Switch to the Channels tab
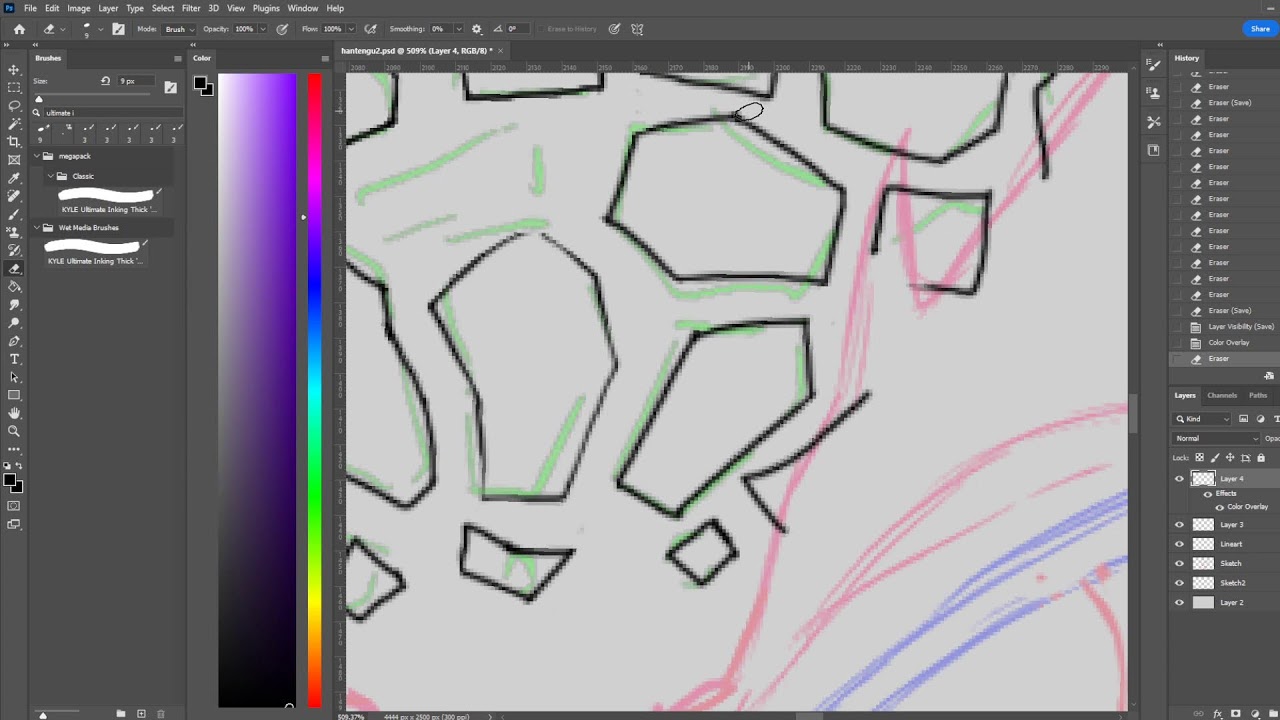 coord(1222,395)
